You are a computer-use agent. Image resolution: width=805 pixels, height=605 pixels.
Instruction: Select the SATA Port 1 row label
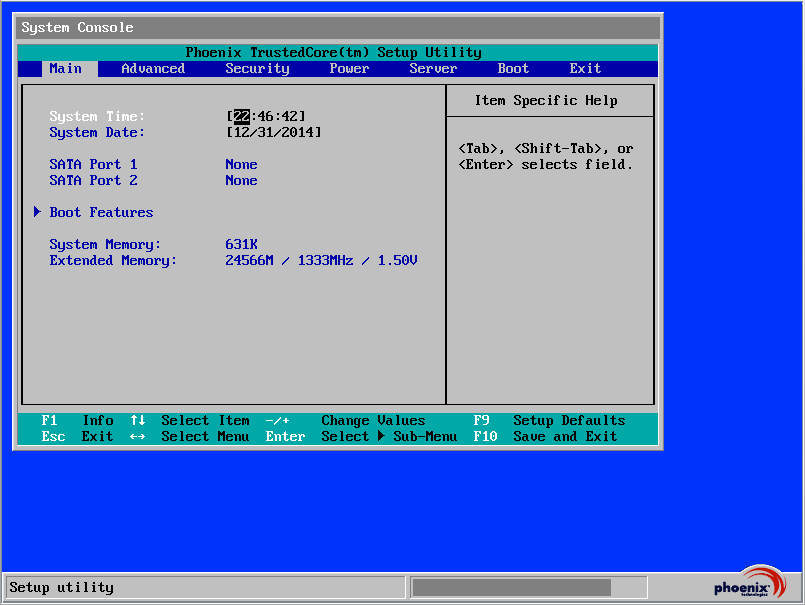point(93,164)
